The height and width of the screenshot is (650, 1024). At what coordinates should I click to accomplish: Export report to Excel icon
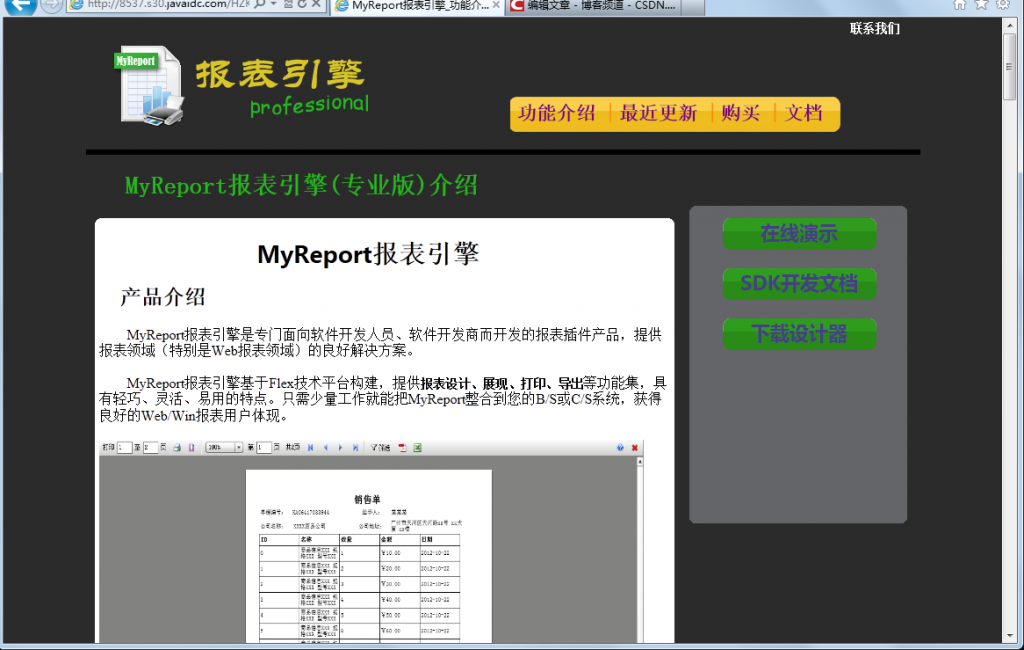[x=417, y=447]
